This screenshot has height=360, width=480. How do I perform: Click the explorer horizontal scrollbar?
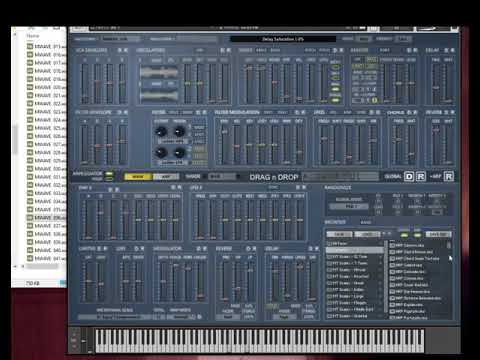(x=43, y=266)
